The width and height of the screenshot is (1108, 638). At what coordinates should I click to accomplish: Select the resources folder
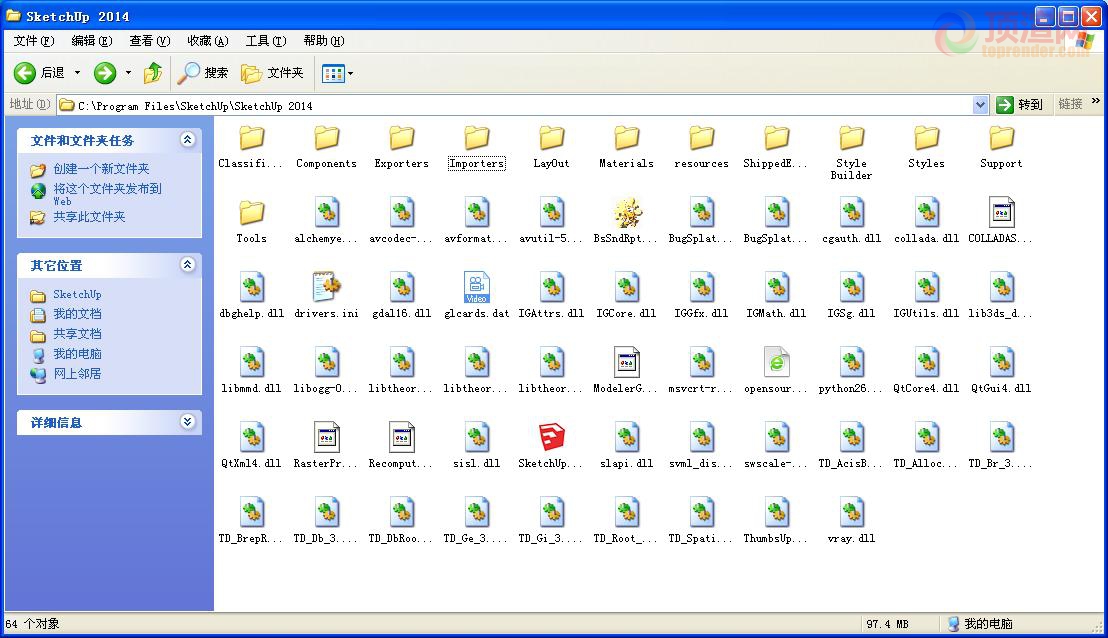pos(702,148)
